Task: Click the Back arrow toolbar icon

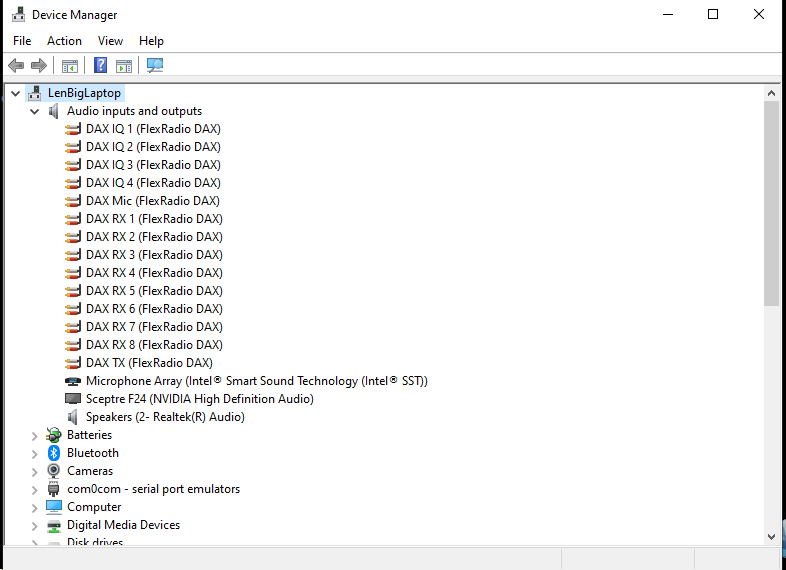Action: (x=16, y=65)
